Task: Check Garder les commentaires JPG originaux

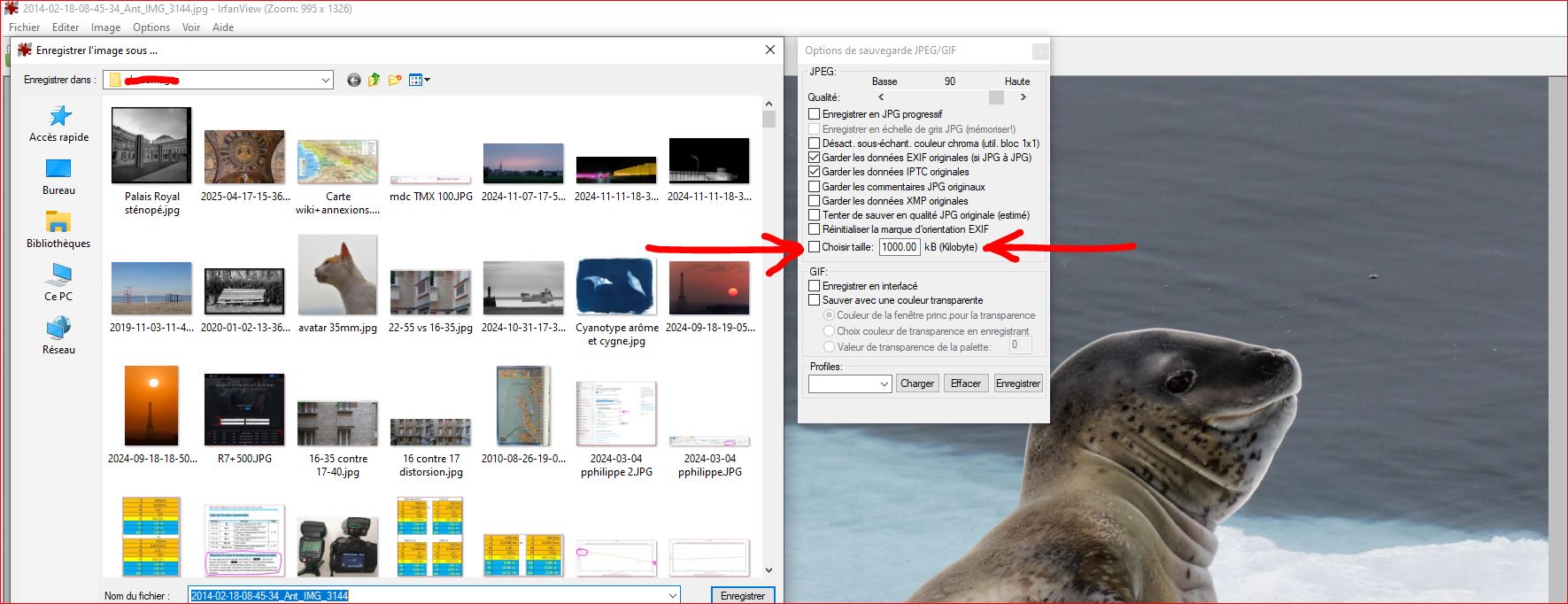Action: coord(815,186)
